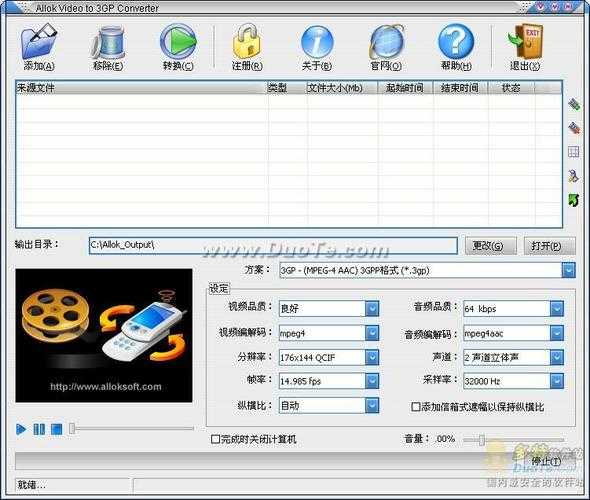Click the 状态 column header
Screen dimensions: 590x500
tap(511, 88)
